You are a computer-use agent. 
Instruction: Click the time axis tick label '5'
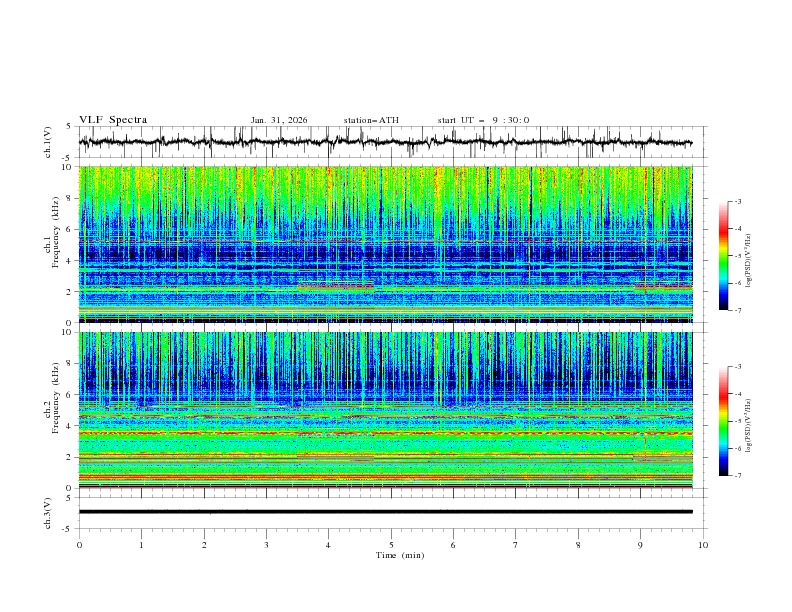pos(391,545)
